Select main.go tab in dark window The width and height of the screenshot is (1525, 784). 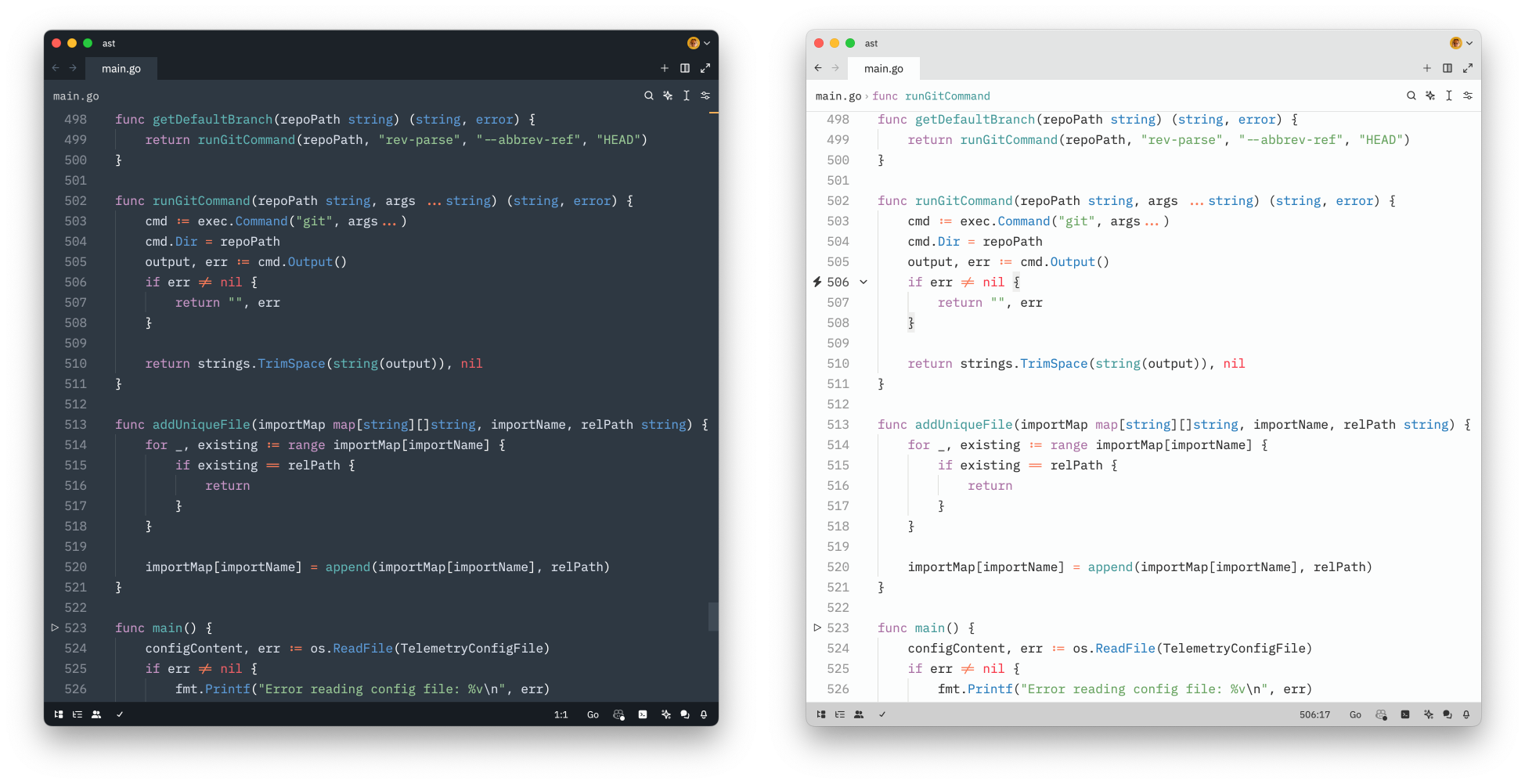point(121,69)
